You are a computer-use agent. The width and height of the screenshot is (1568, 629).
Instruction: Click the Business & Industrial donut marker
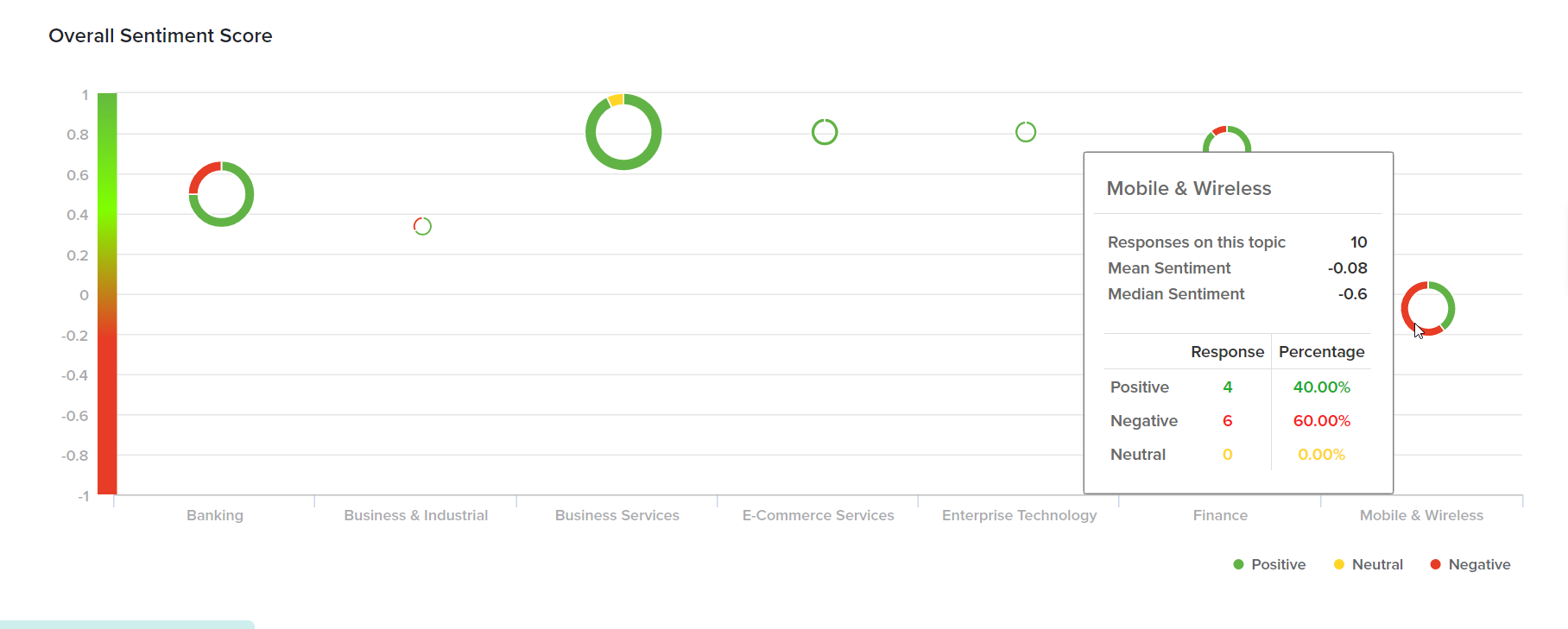tap(422, 226)
